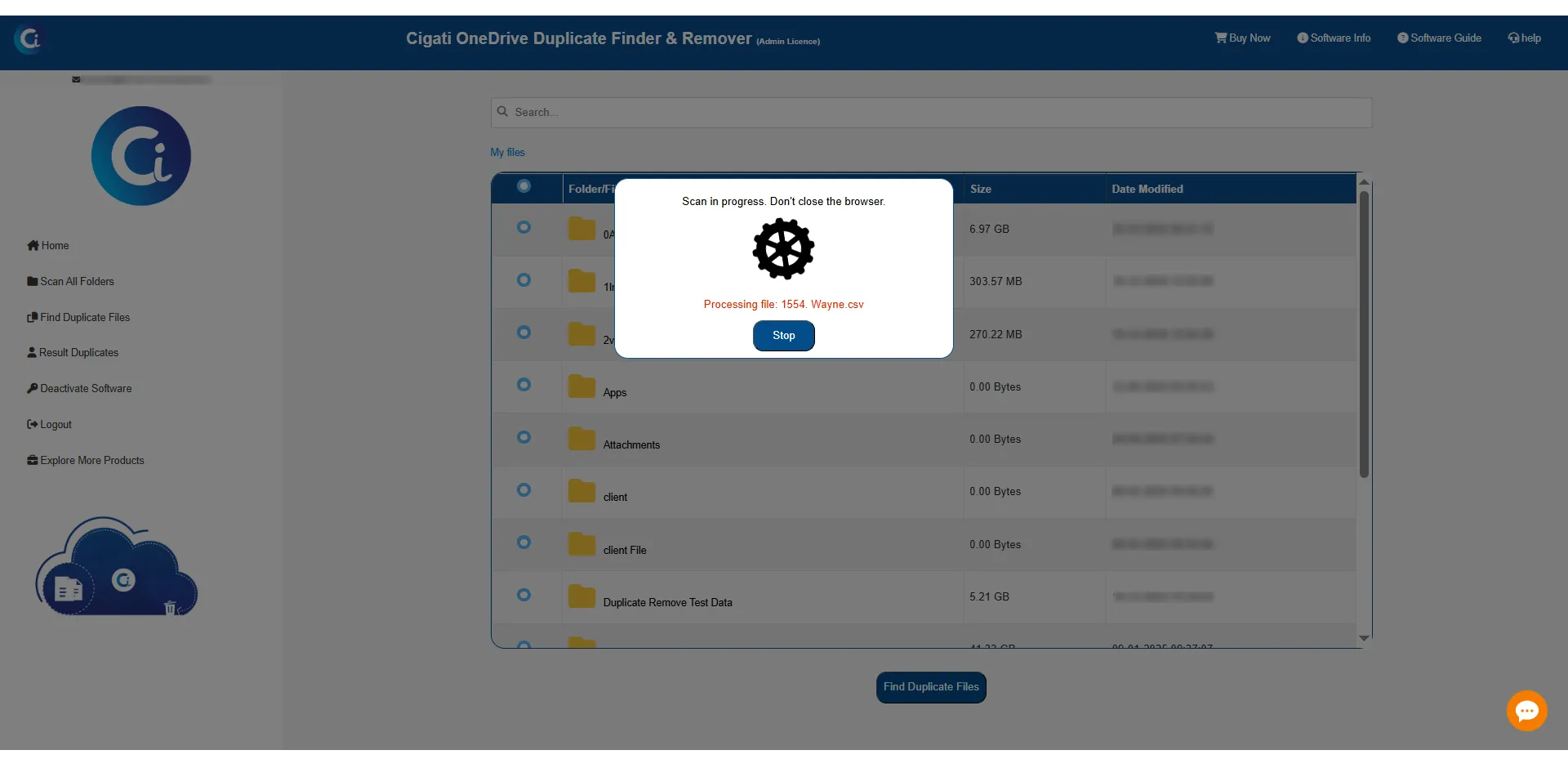The image size is (1568, 768).
Task: Open the Buy Now link
Action: click(1242, 38)
